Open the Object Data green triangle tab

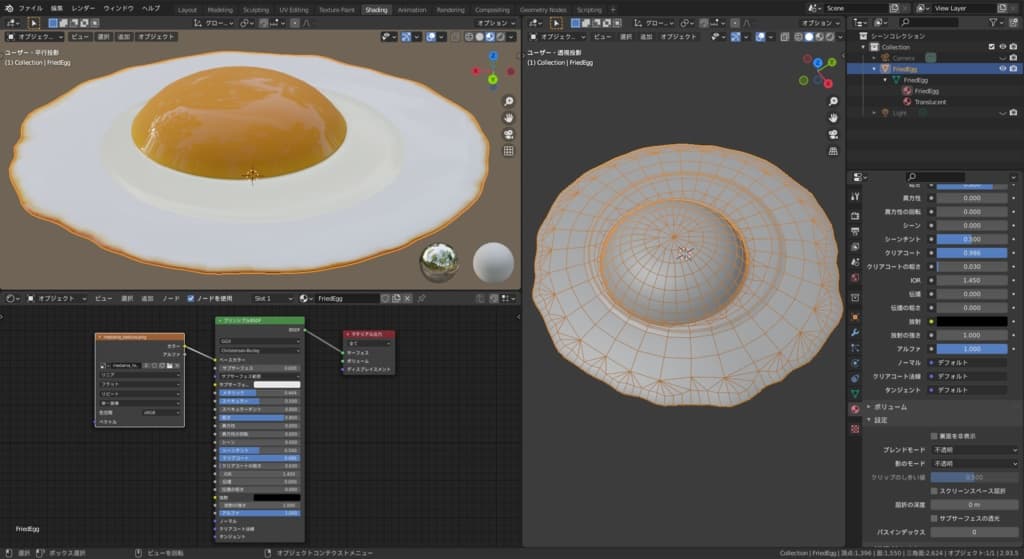(x=855, y=394)
